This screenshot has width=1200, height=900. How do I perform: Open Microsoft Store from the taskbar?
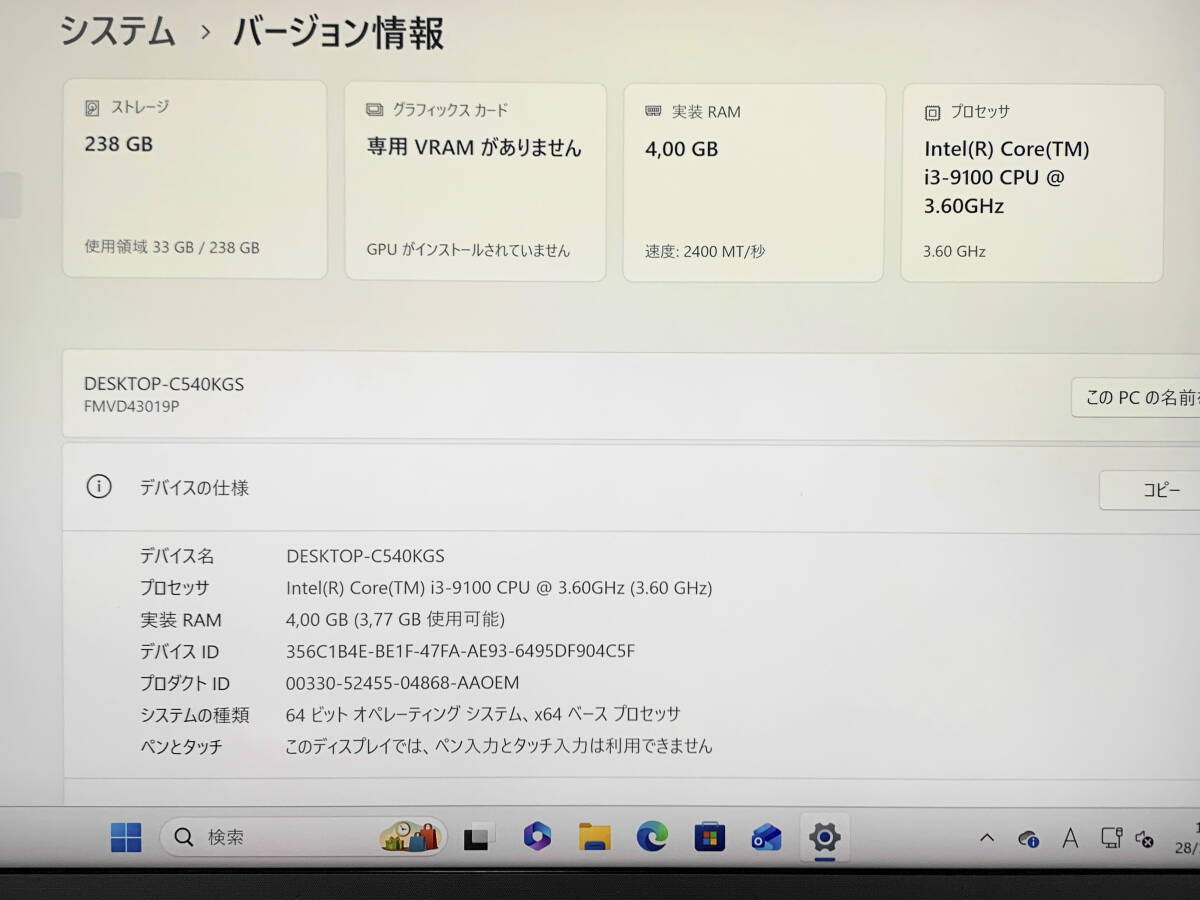[x=709, y=837]
